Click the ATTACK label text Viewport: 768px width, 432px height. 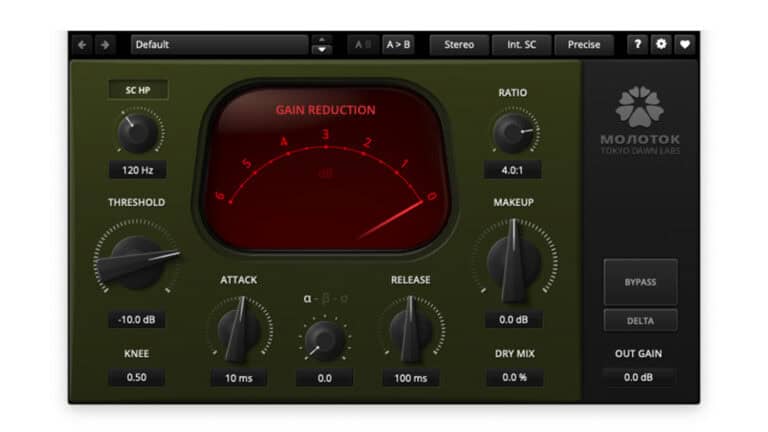239,280
